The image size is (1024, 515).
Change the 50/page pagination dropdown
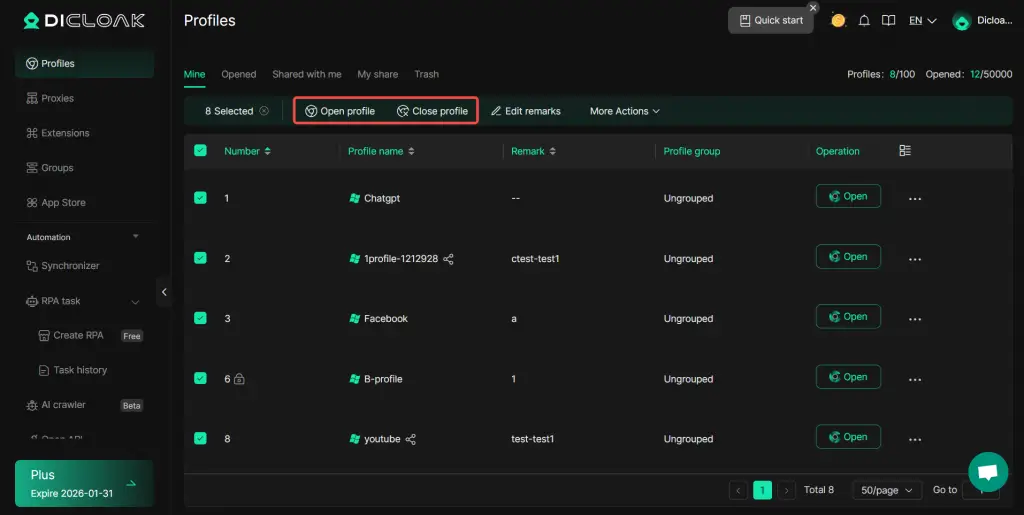886,490
